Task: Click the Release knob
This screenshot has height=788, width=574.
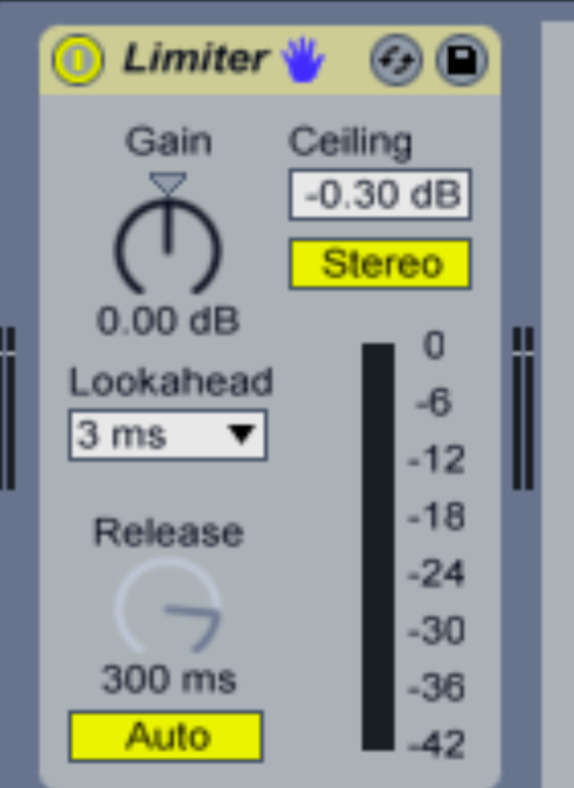Action: click(168, 606)
